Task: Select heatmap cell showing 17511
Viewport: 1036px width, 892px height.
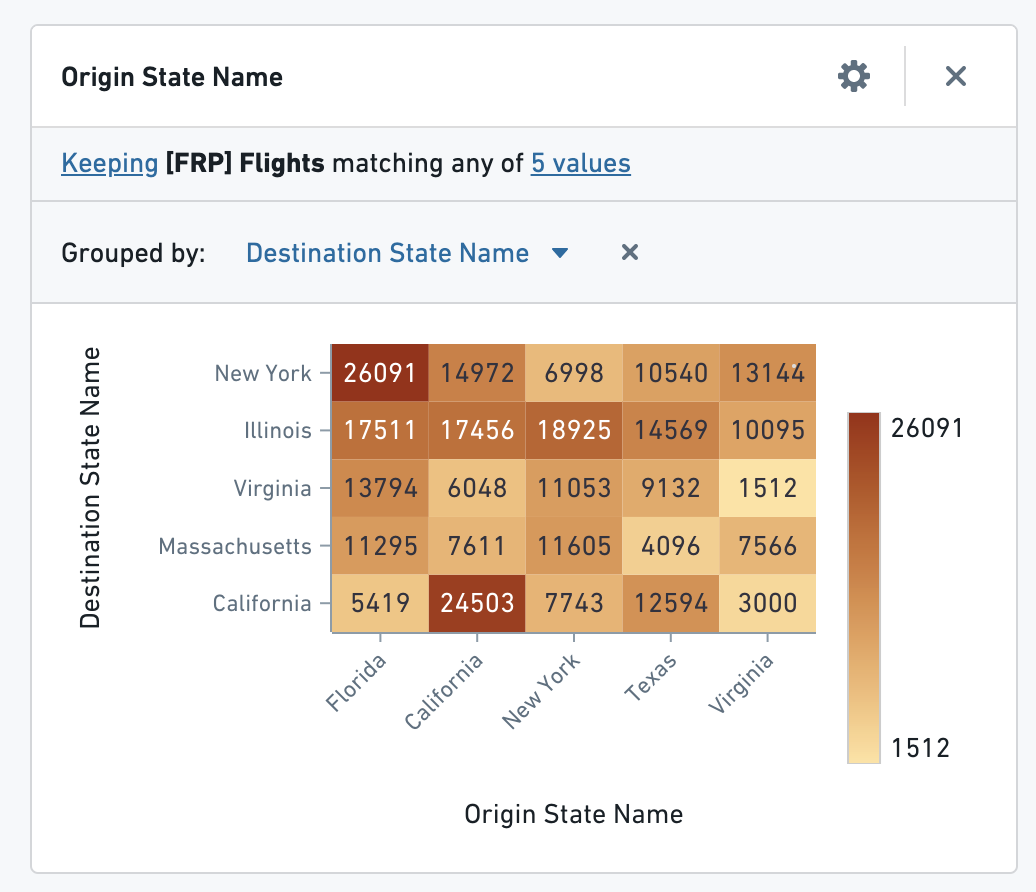Action: [380, 430]
